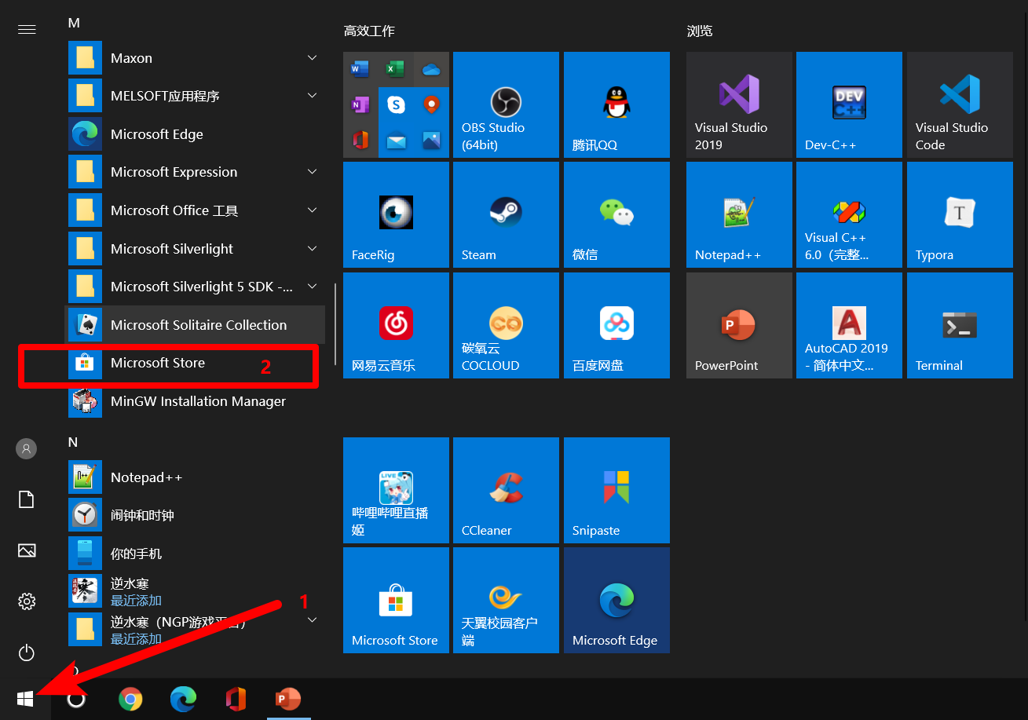Open the Typora tile
This screenshot has width=1028, height=720.
coord(960,214)
